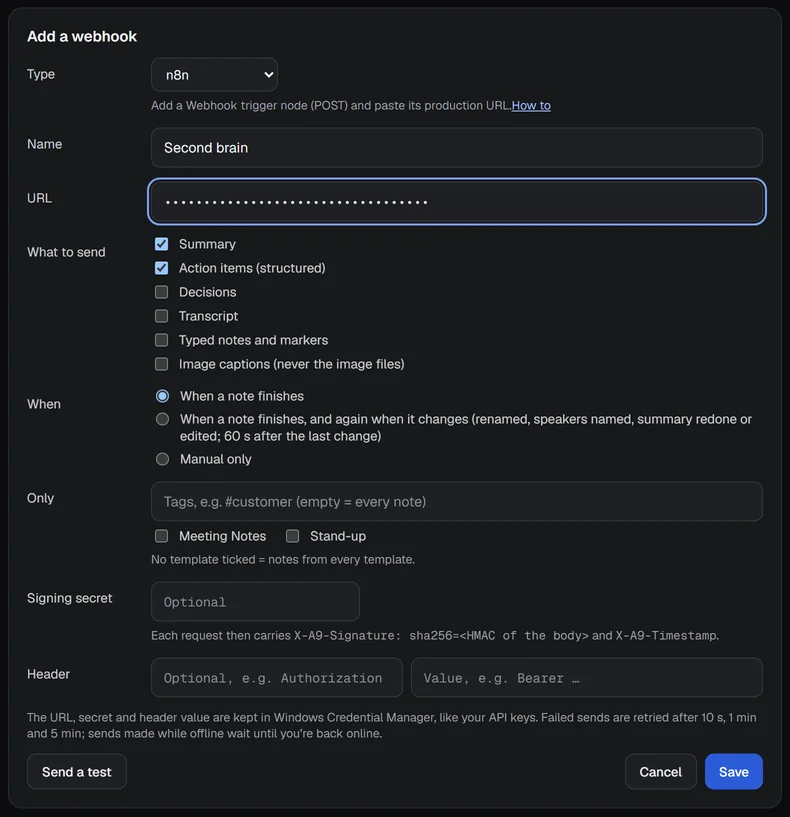Click the Windows Credential Manager note text
The height and width of the screenshot is (817, 790).
pos(391,725)
